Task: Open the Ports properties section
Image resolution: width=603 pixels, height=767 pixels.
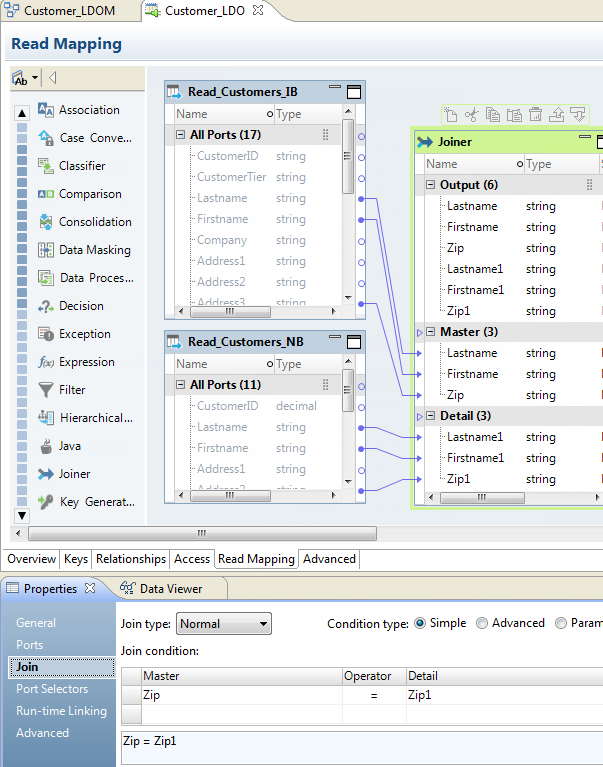Action: pos(30,645)
